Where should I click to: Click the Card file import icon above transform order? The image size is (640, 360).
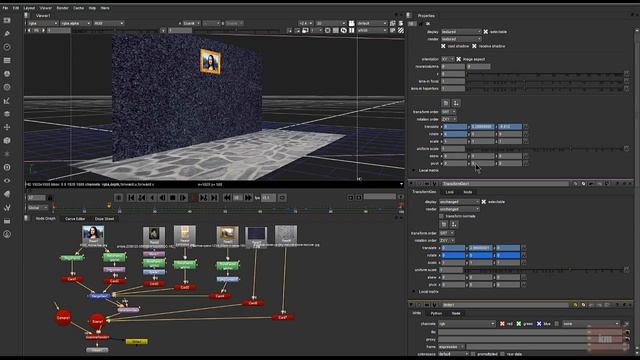click(x=446, y=103)
